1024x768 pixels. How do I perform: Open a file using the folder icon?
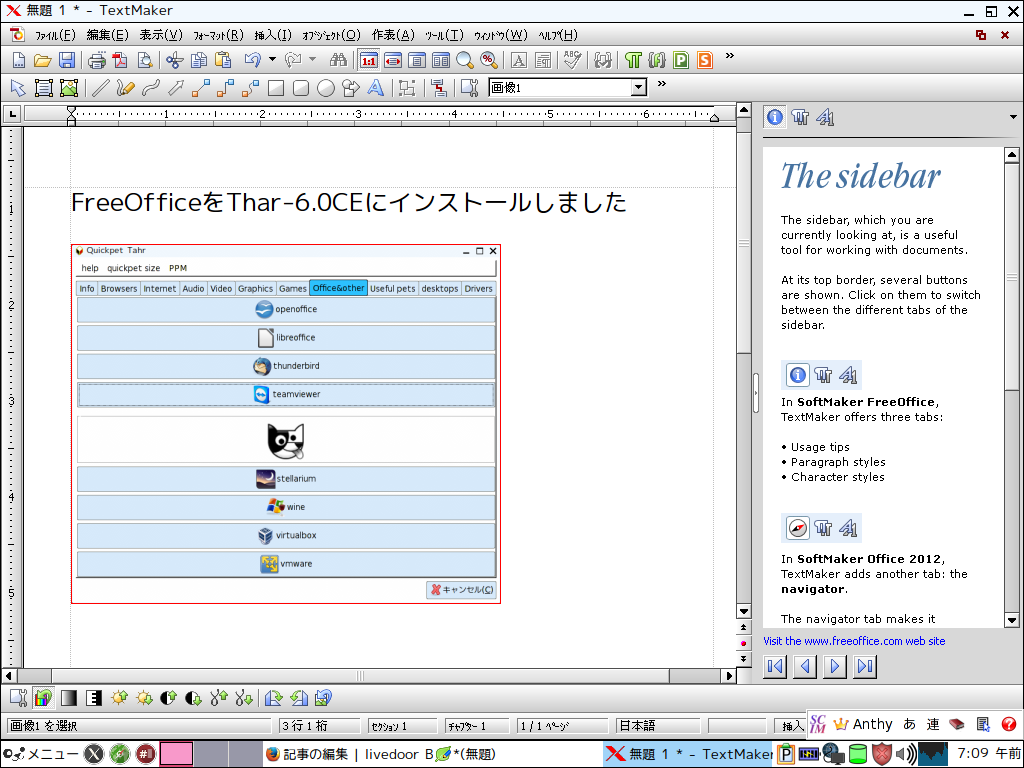(42, 61)
